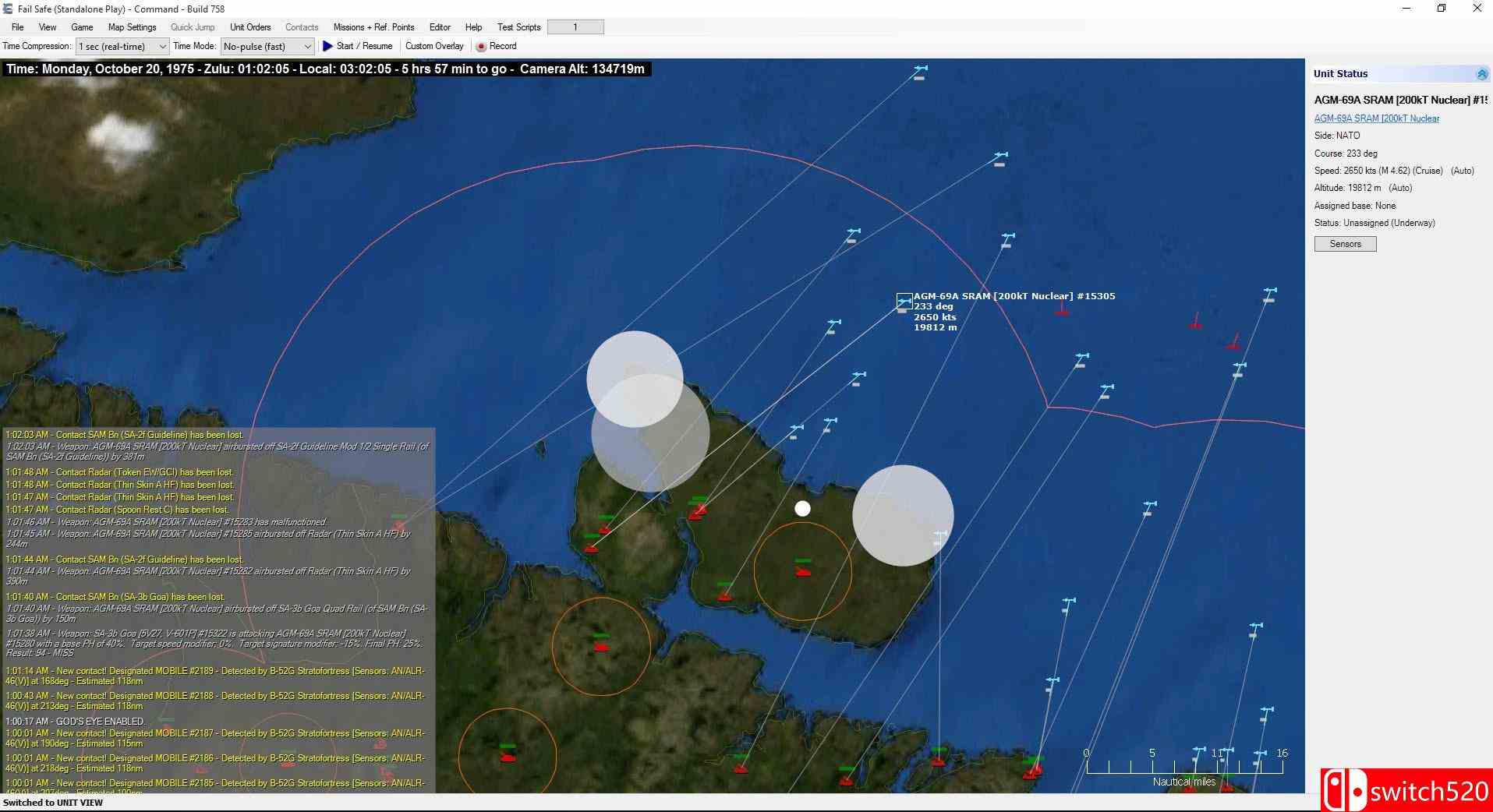Open the Time Compression dropdown
The image size is (1493, 812).
tap(122, 47)
